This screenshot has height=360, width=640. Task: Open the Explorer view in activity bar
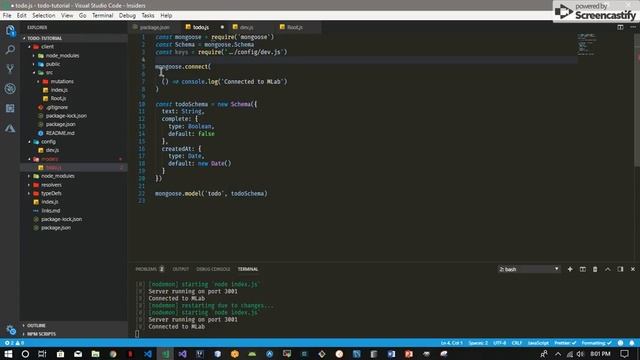coord(10,30)
